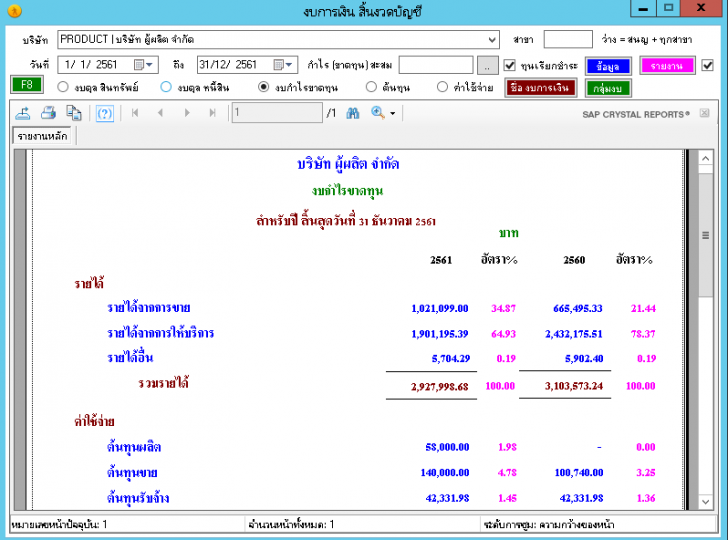Screen dimensions: 728x540
Task: Click the blue ข้อมูล button
Action: pos(608,66)
